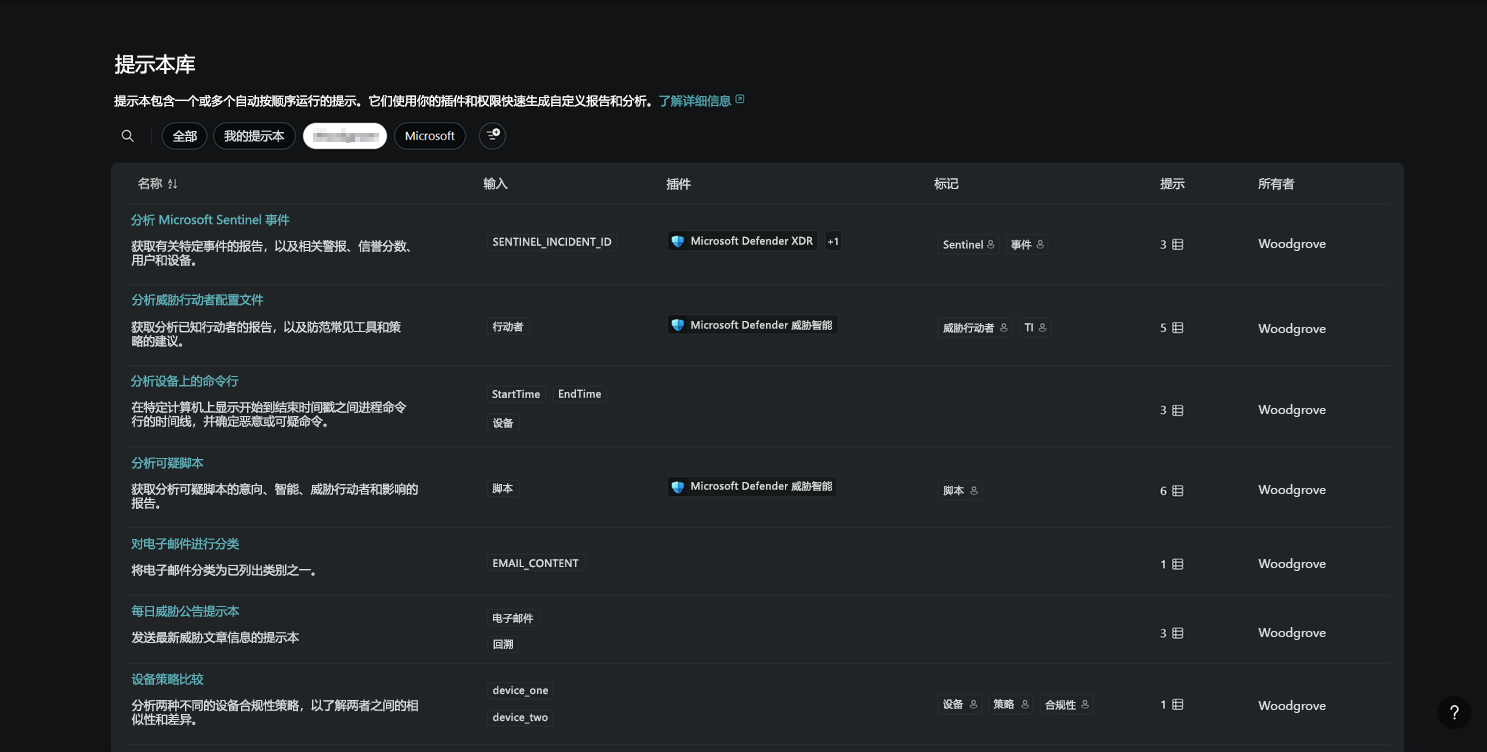This screenshot has width=1487, height=752.
Task: Click the 插件 column header
Action: click(x=679, y=184)
